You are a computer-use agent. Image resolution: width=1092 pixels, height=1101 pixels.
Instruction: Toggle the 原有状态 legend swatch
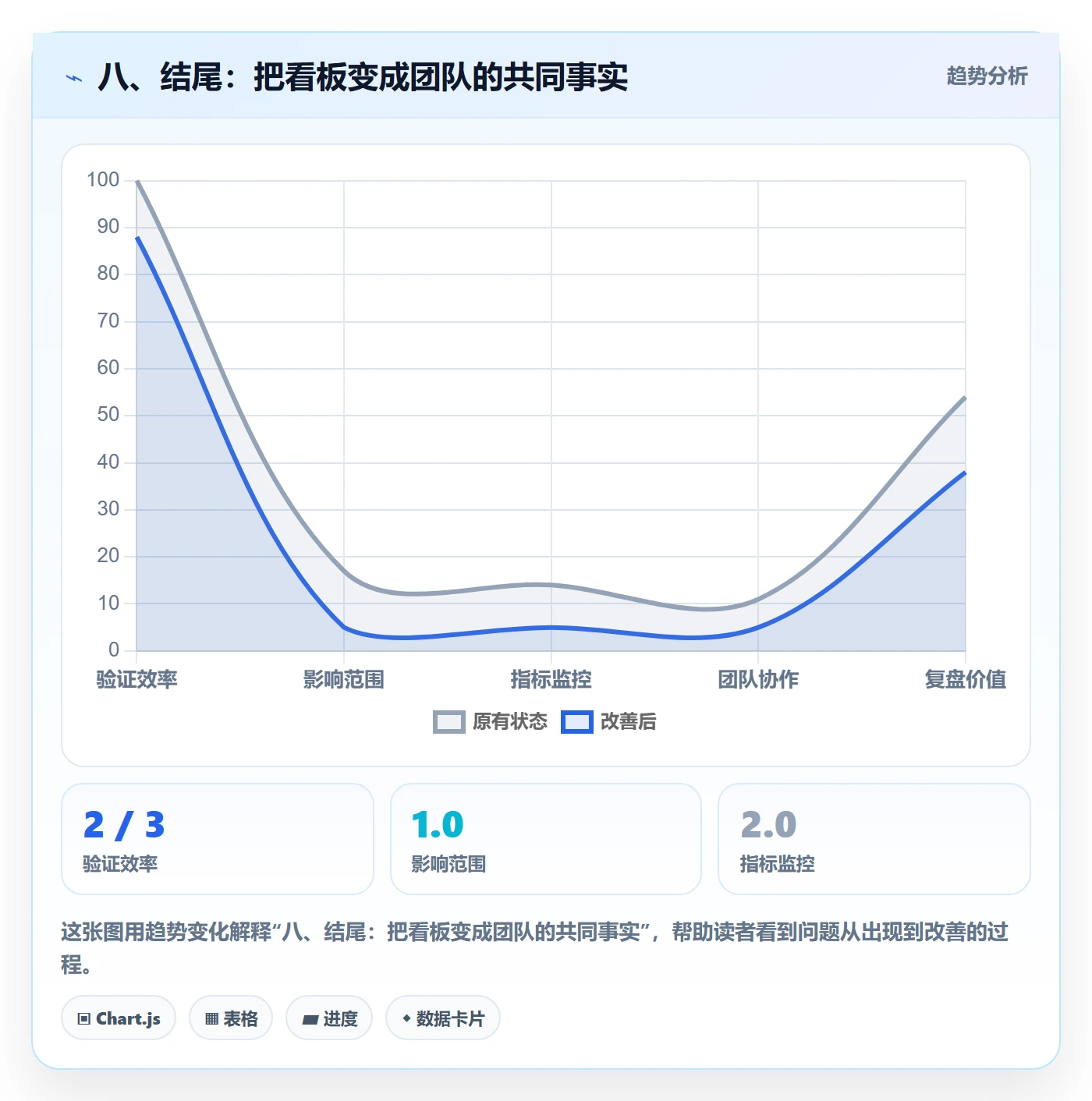(449, 722)
